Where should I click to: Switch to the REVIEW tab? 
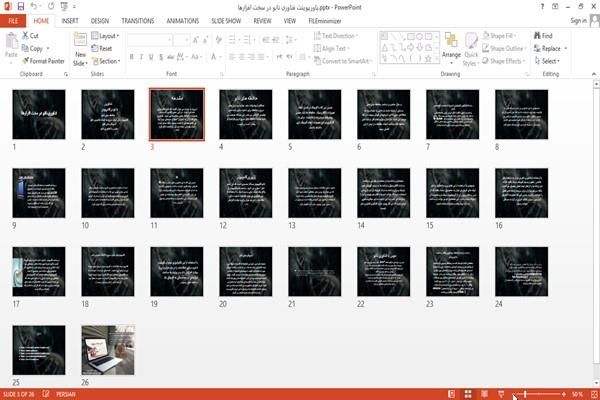[x=262, y=21]
